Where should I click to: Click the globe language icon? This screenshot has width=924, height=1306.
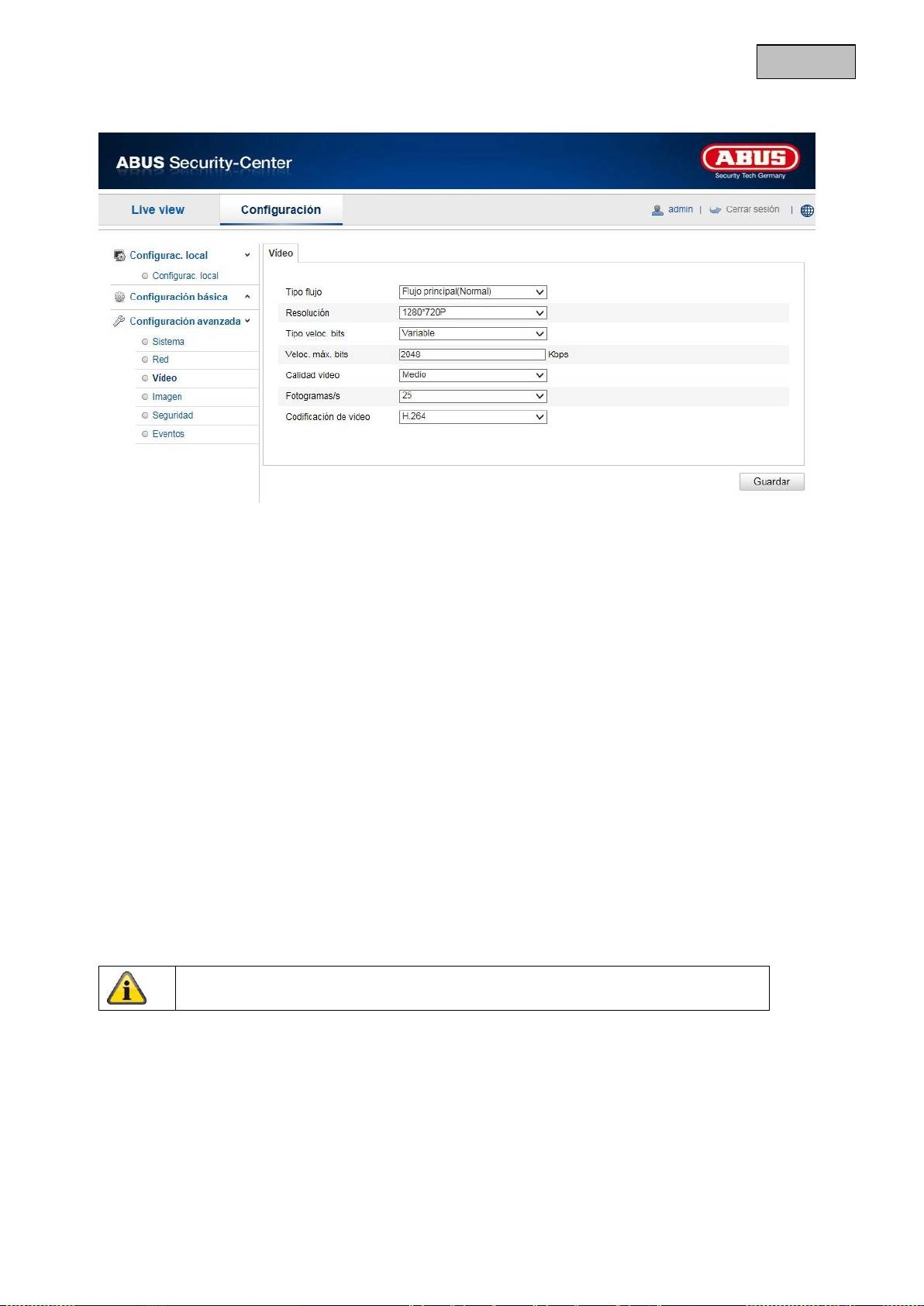point(807,210)
